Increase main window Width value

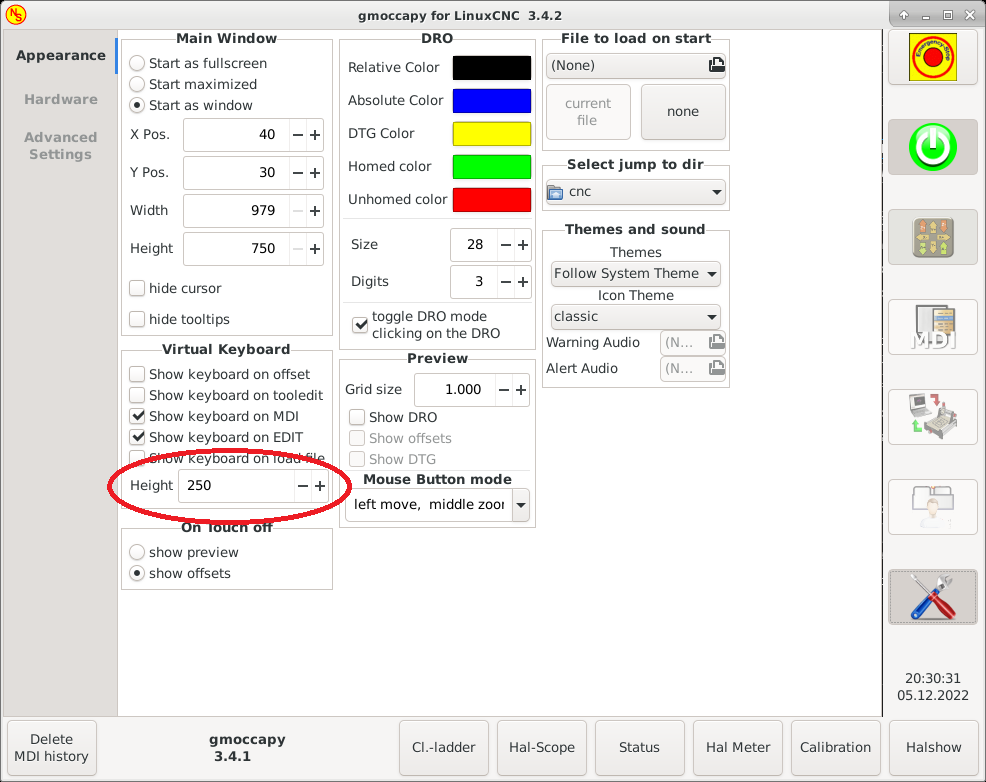click(x=315, y=211)
